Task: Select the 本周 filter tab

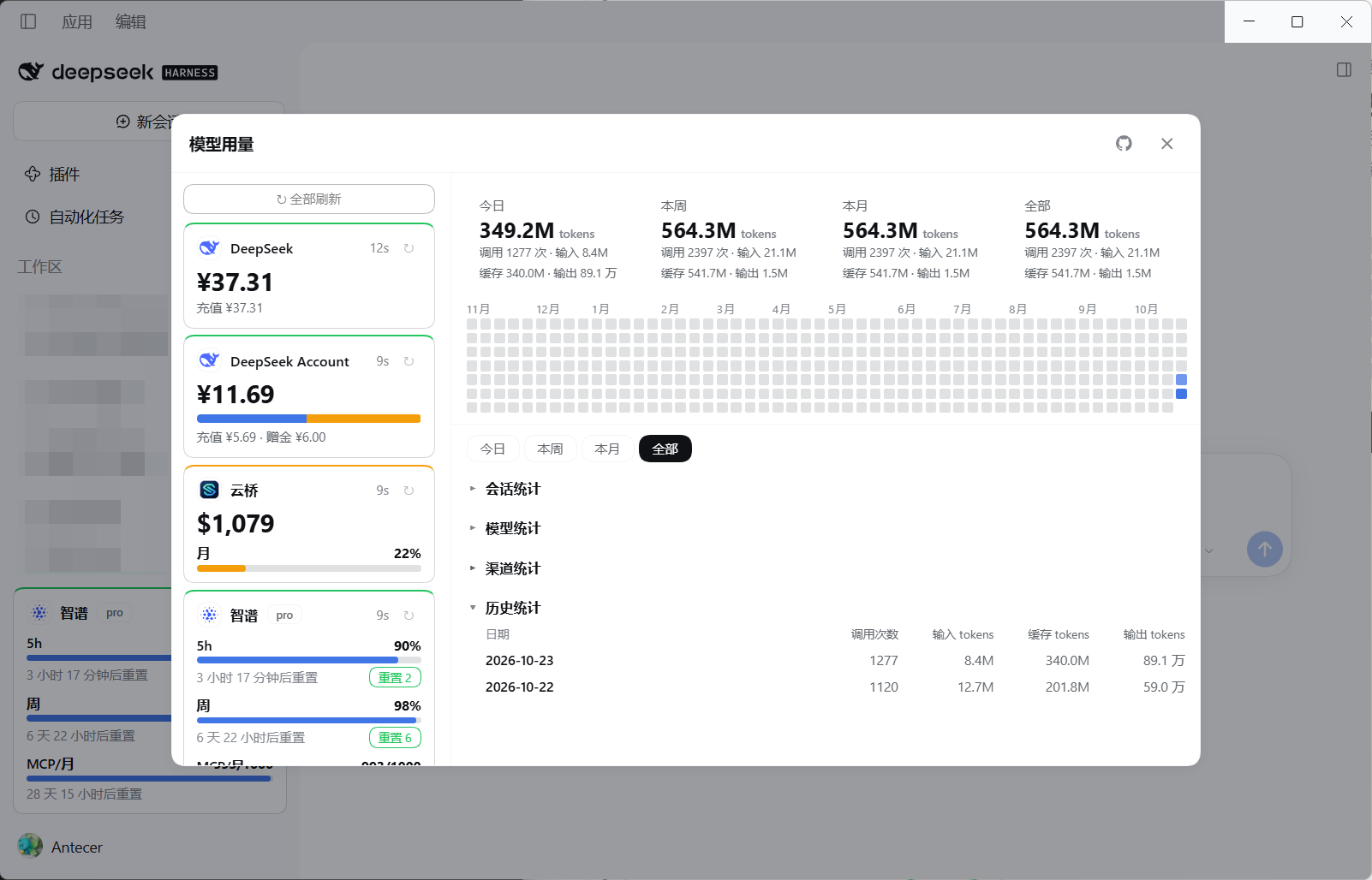Action: click(550, 449)
